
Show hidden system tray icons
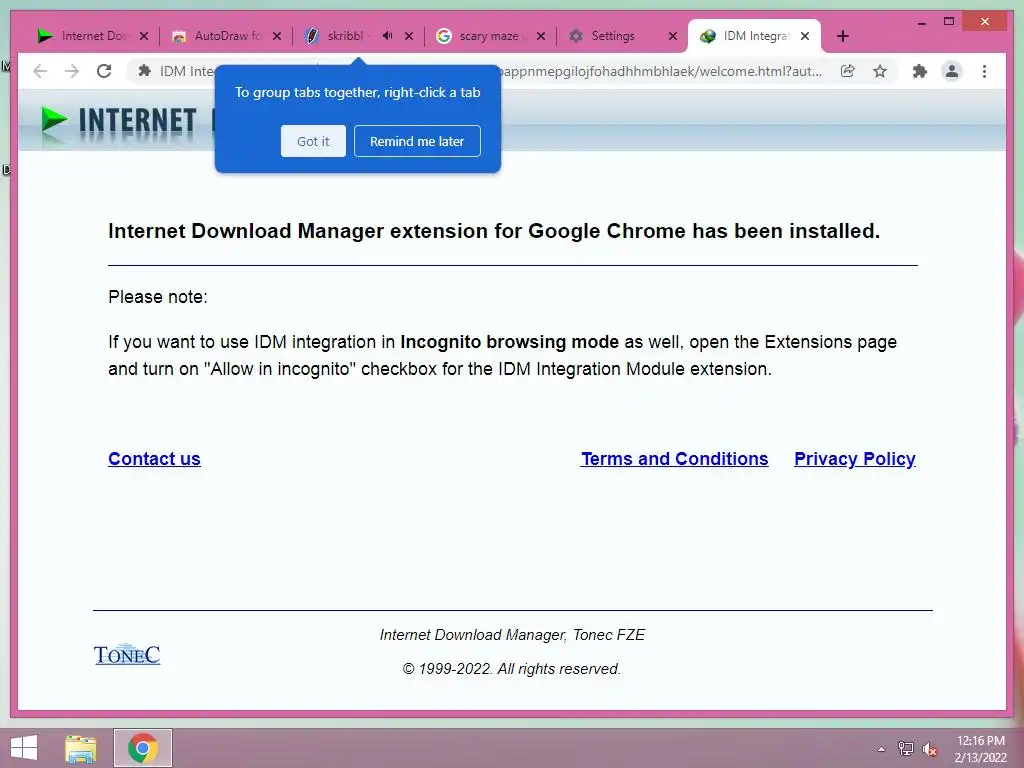tap(881, 748)
